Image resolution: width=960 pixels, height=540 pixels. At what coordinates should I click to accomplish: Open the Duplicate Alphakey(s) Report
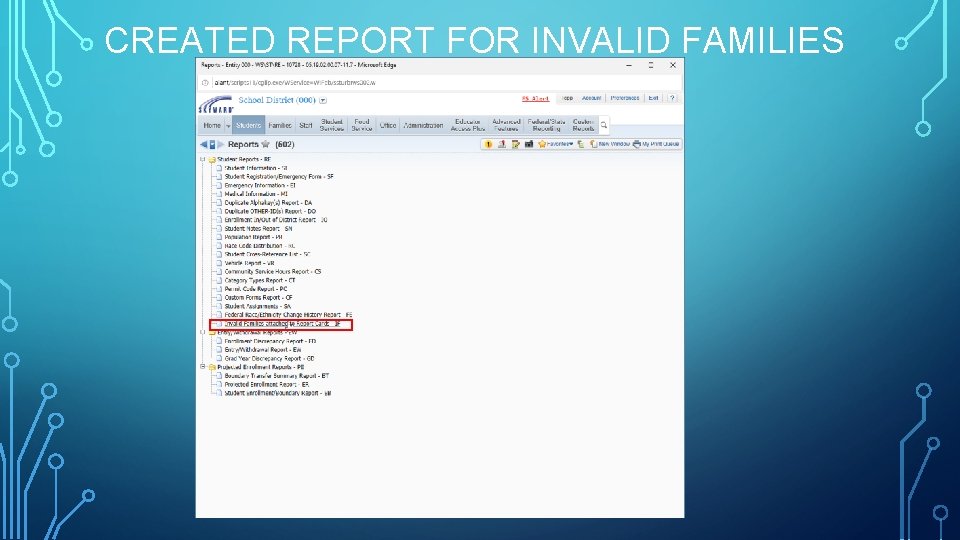point(268,203)
